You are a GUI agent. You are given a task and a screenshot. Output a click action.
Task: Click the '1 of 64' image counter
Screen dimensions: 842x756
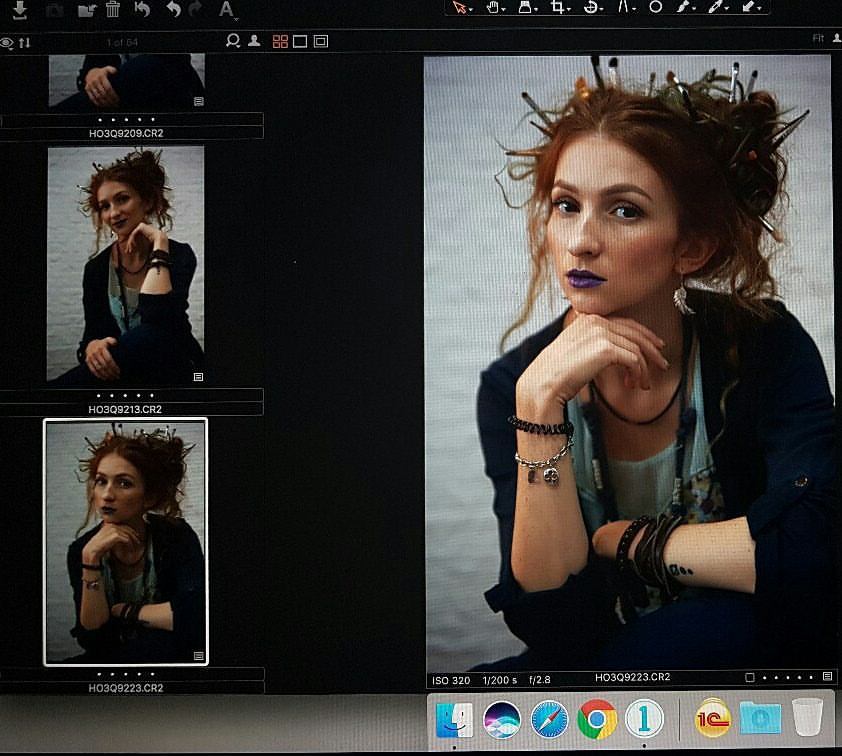tap(122, 42)
